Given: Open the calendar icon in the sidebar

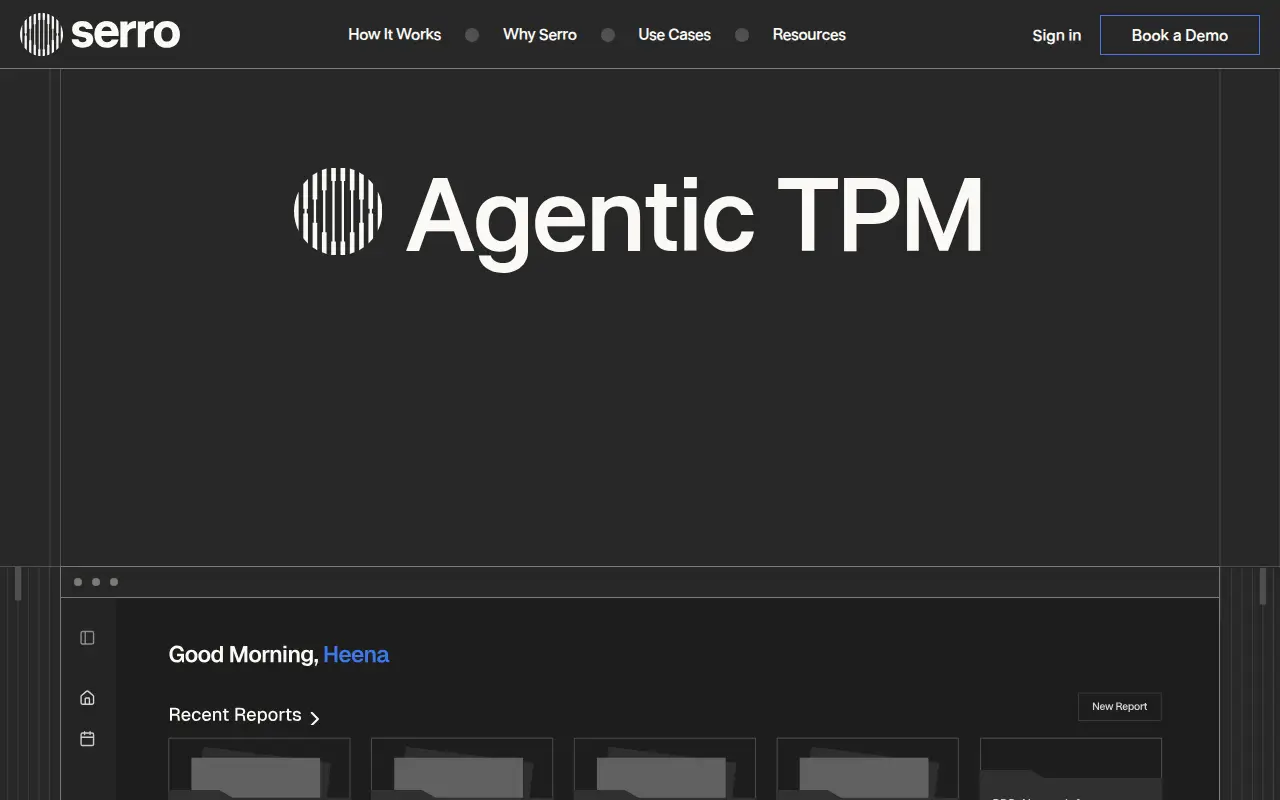Looking at the screenshot, I should click(x=87, y=739).
